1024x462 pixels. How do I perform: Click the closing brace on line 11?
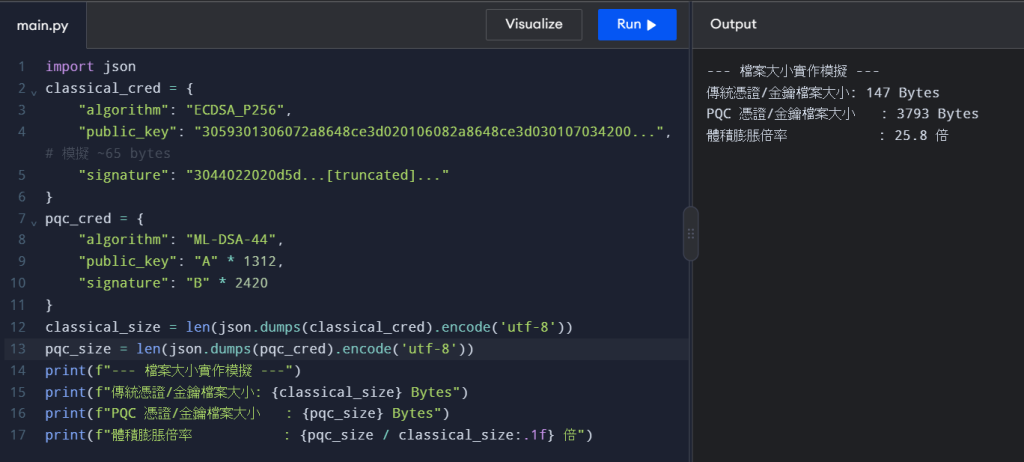(49, 305)
